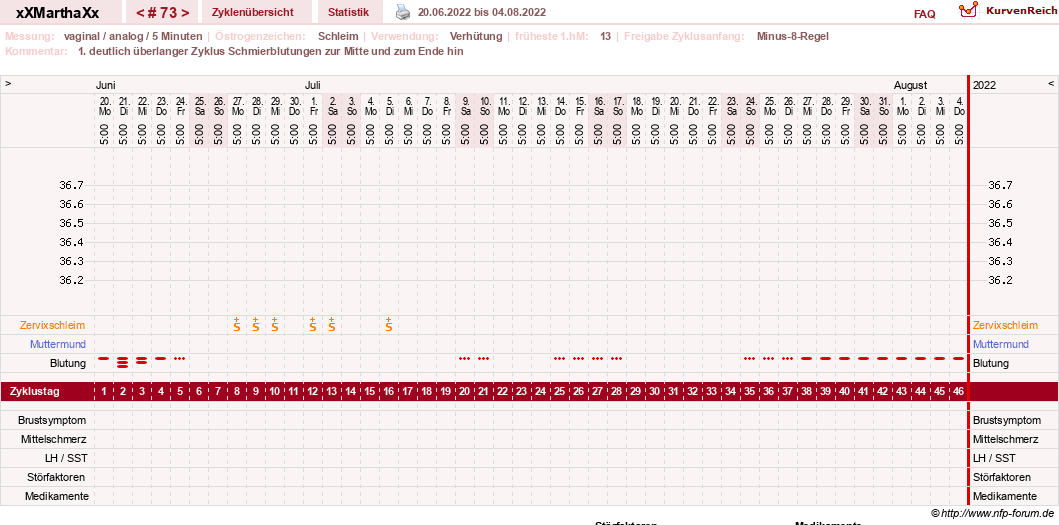Screen dimensions: 1059x525
Task: Click the bleeding dash on cycle day 40
Action: pos(844,358)
